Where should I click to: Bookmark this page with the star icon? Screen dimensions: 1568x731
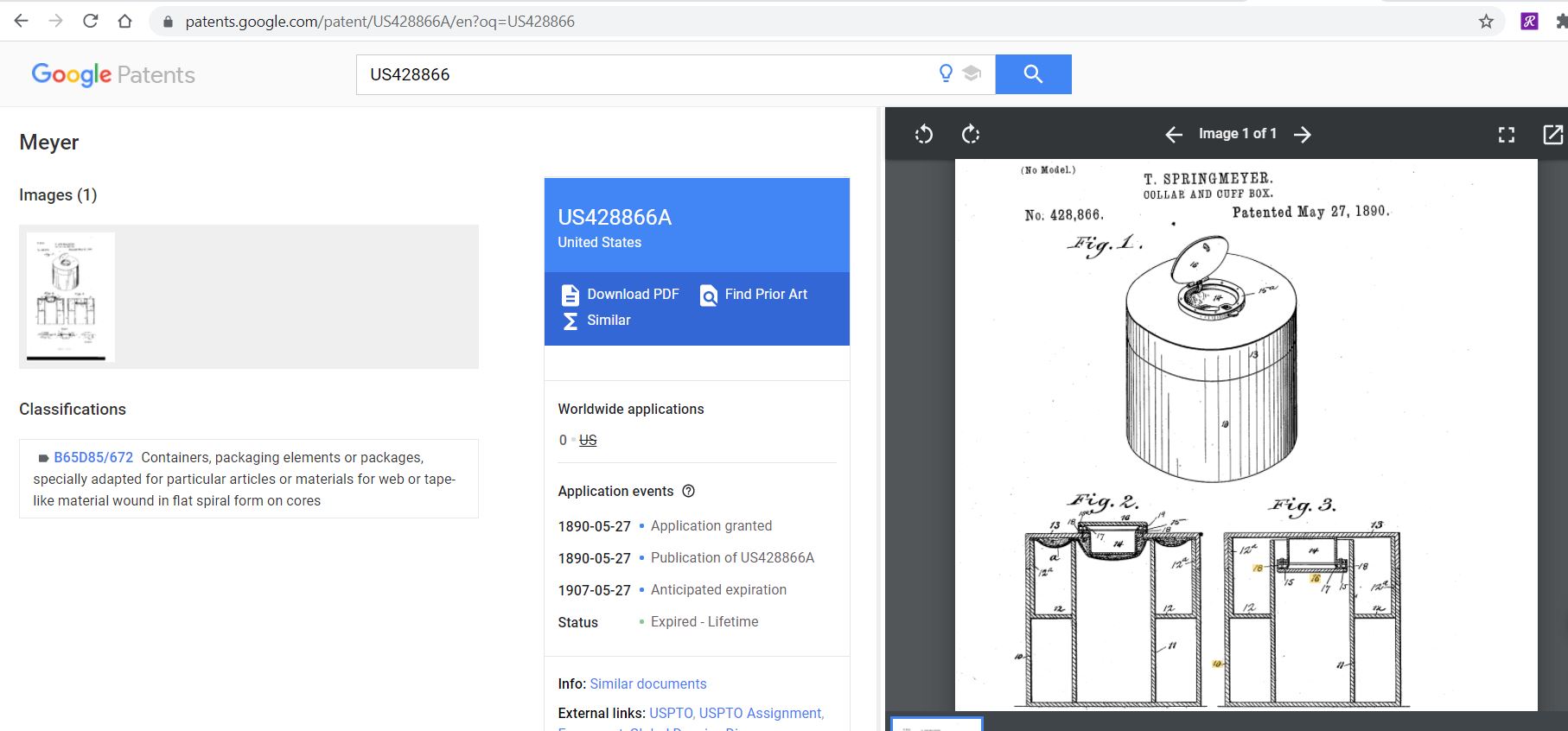tap(1486, 22)
